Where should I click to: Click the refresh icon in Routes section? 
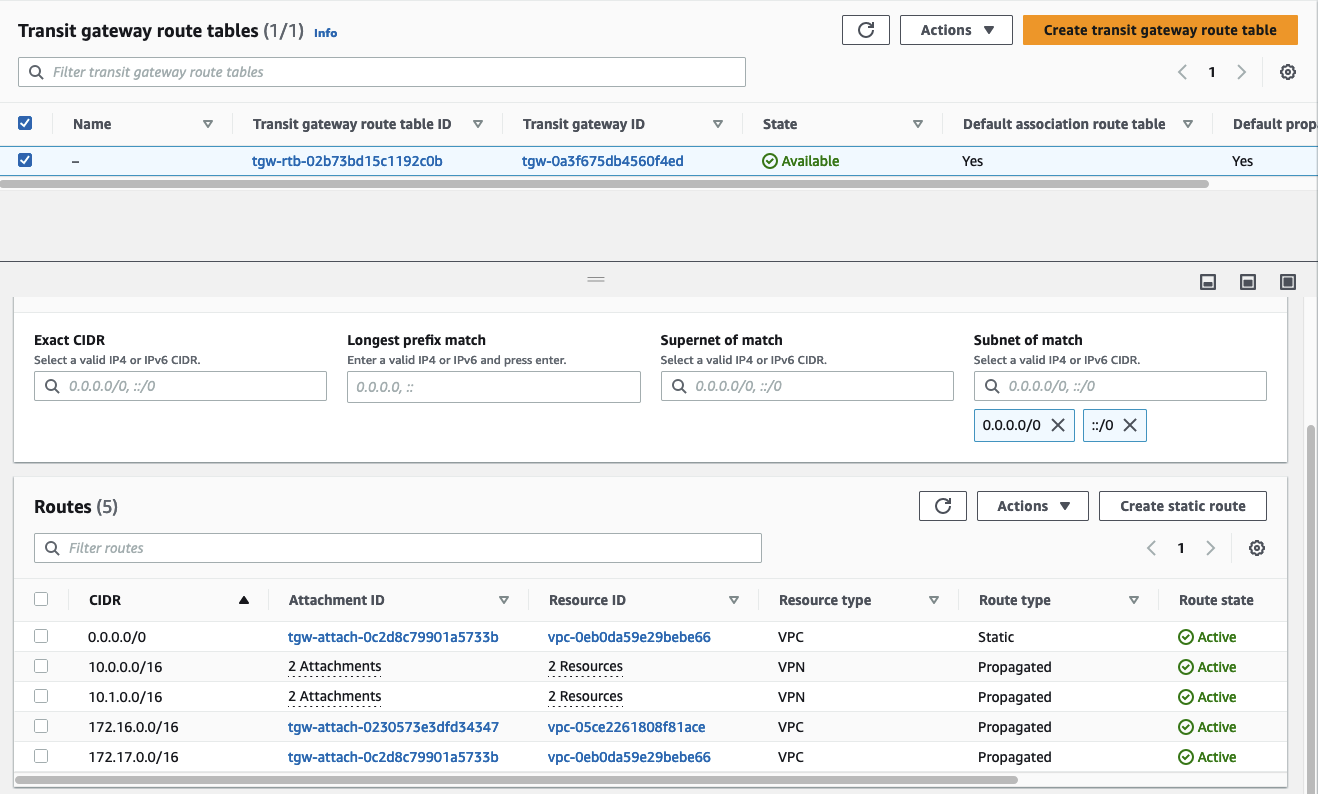pos(942,506)
